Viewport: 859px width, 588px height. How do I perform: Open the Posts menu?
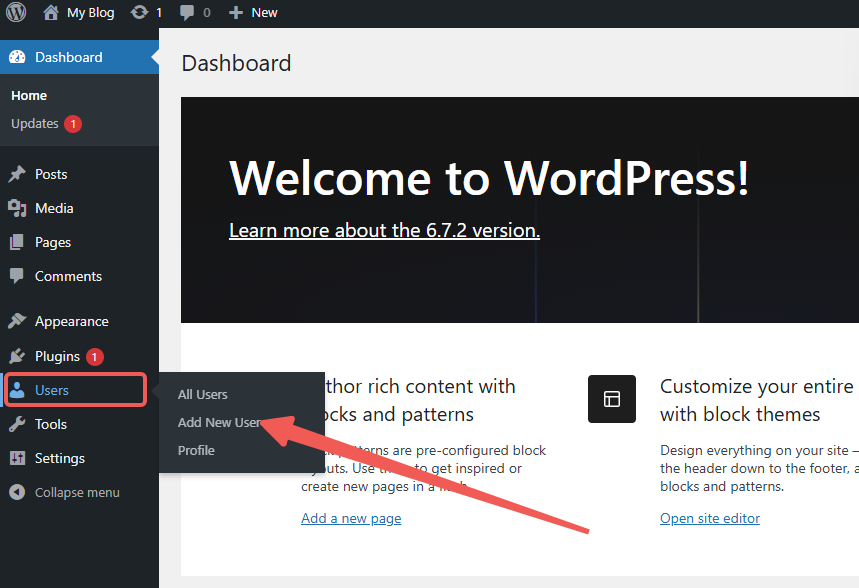coord(79,174)
